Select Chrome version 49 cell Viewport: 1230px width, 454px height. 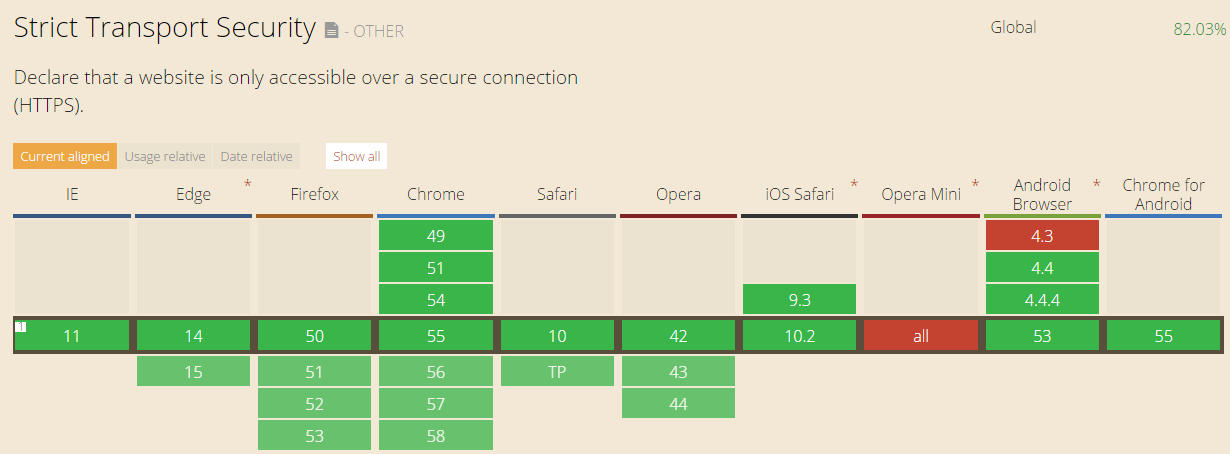pyautogui.click(x=435, y=236)
